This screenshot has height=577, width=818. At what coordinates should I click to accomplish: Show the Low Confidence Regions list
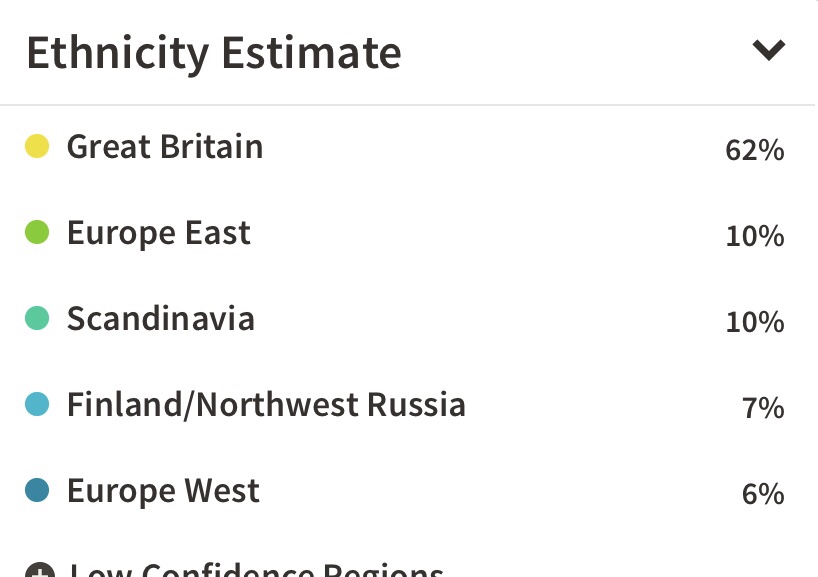tap(256, 570)
